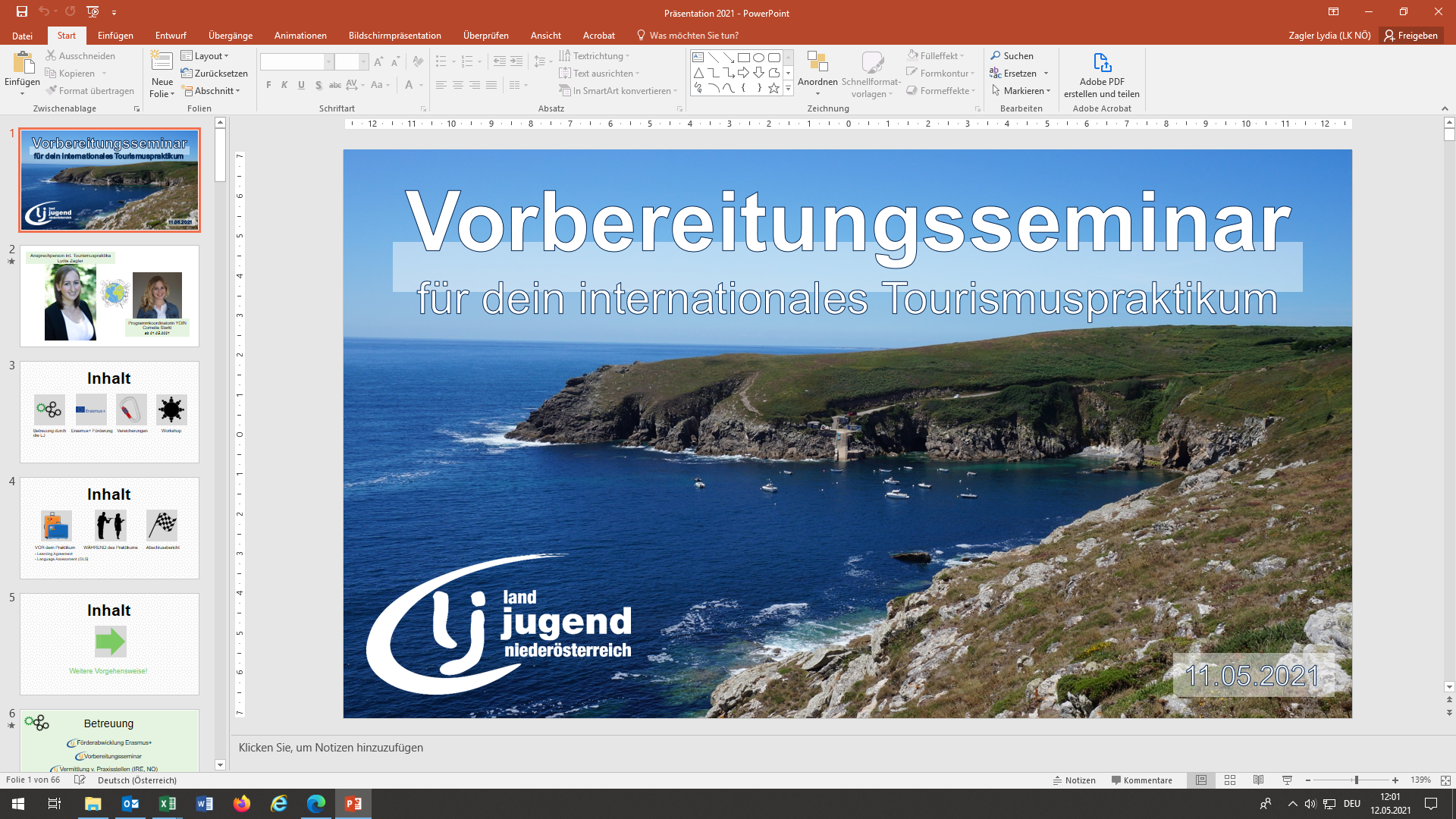This screenshot has width=1456, height=819.
Task: Open the Datei menu
Action: pyautogui.click(x=22, y=35)
